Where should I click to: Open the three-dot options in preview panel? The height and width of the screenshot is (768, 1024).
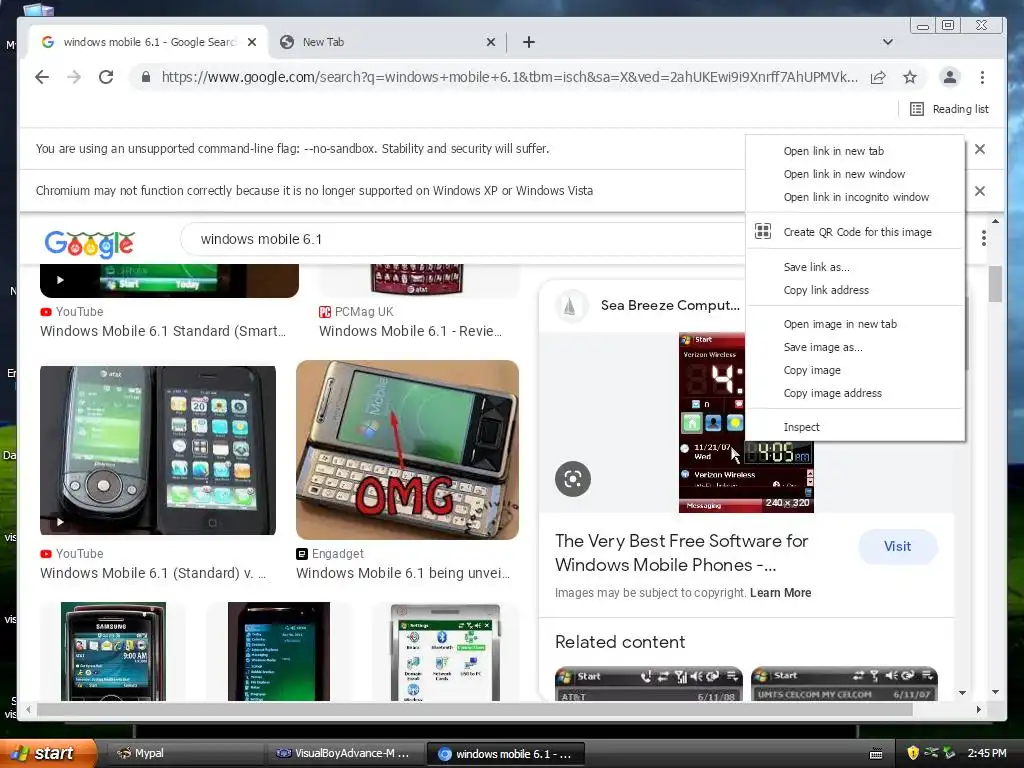pos(984,238)
